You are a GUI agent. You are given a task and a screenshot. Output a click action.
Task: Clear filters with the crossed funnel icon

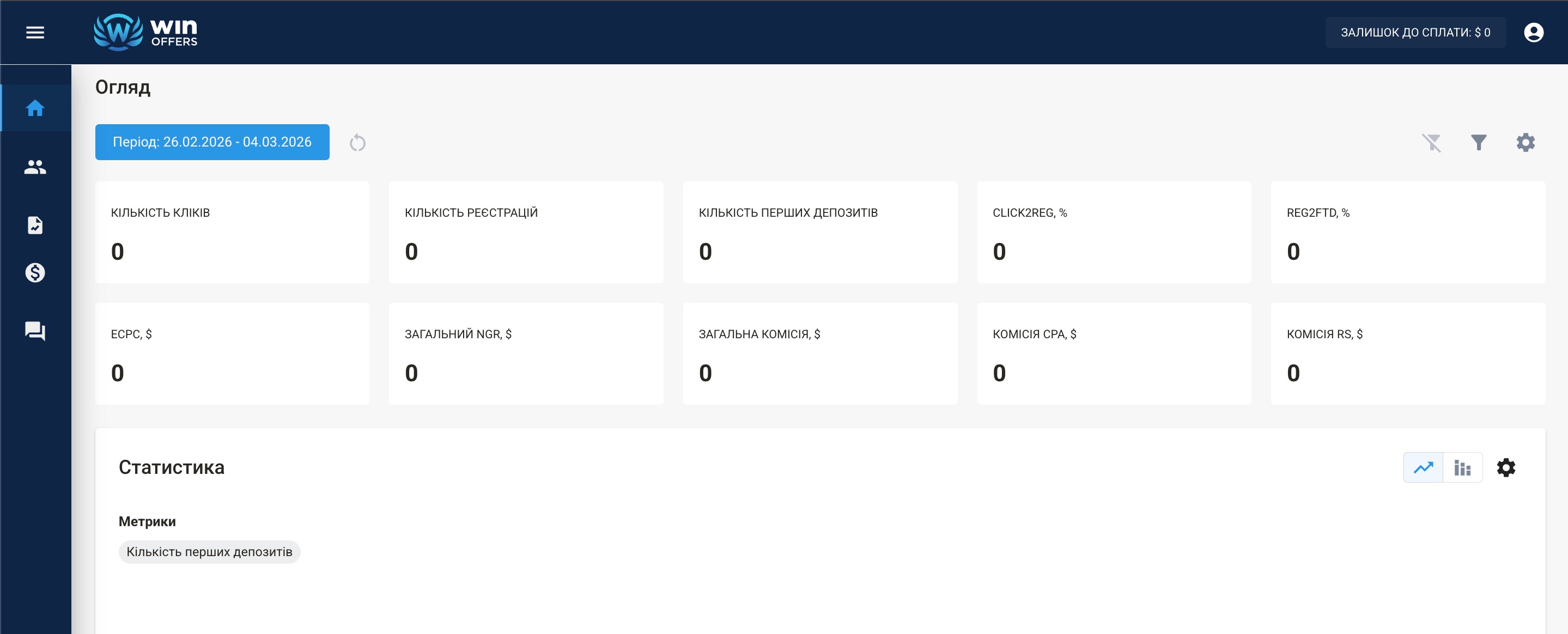(1431, 143)
